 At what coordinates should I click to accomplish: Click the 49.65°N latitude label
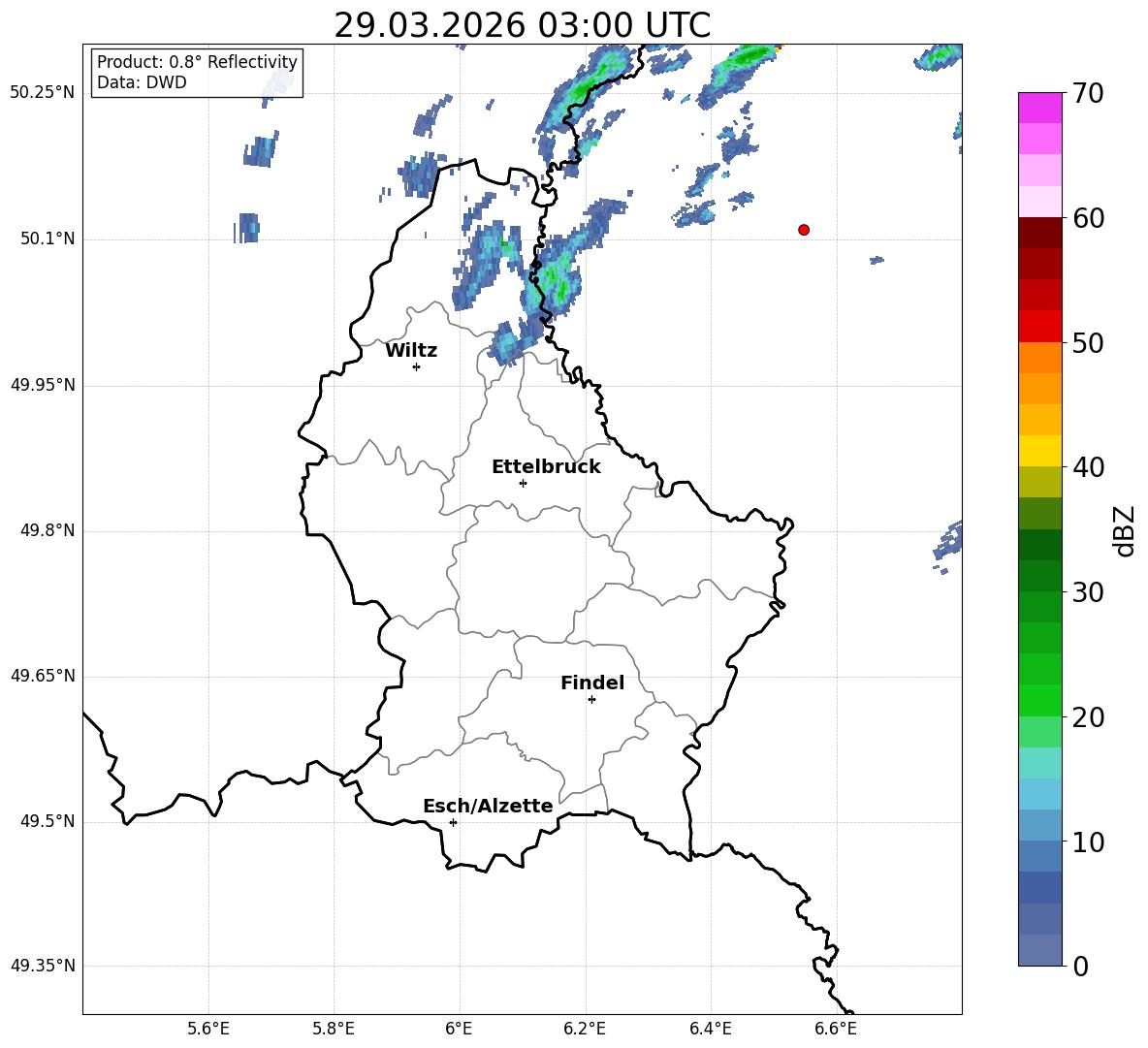tap(43, 676)
